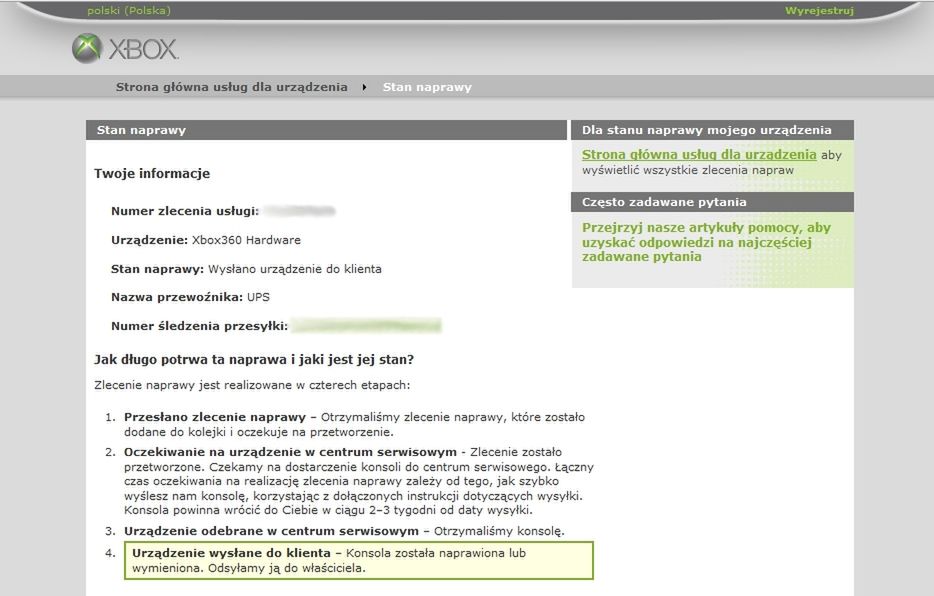This screenshot has width=934, height=596.
Task: Click Dla stanu naprawy mojego urządzenia header
Action: [712, 130]
